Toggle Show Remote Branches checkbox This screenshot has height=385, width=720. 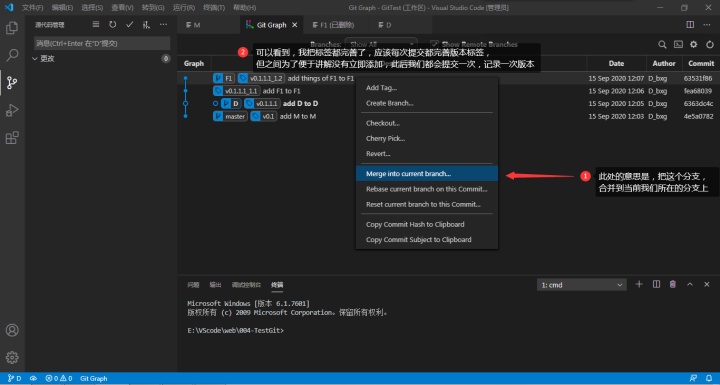point(434,45)
